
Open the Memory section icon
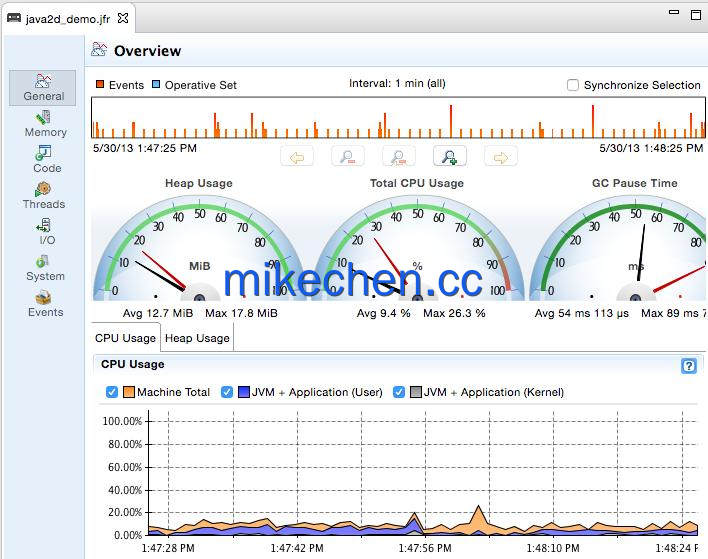click(x=43, y=117)
